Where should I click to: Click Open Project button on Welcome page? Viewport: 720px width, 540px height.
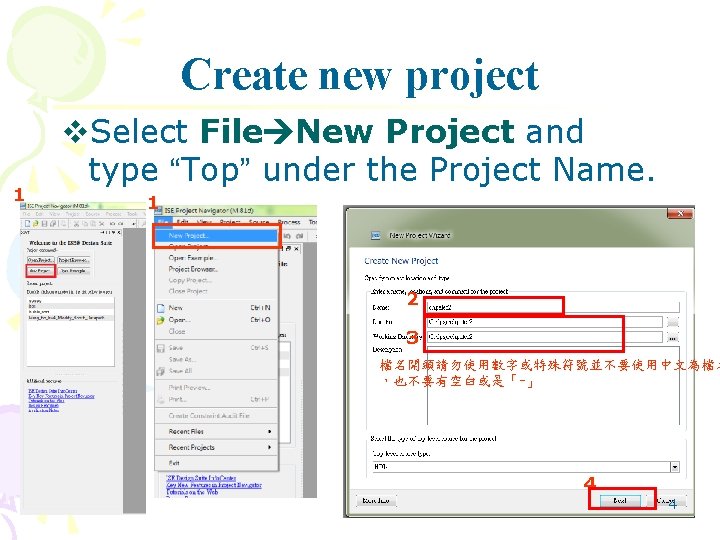[40, 260]
